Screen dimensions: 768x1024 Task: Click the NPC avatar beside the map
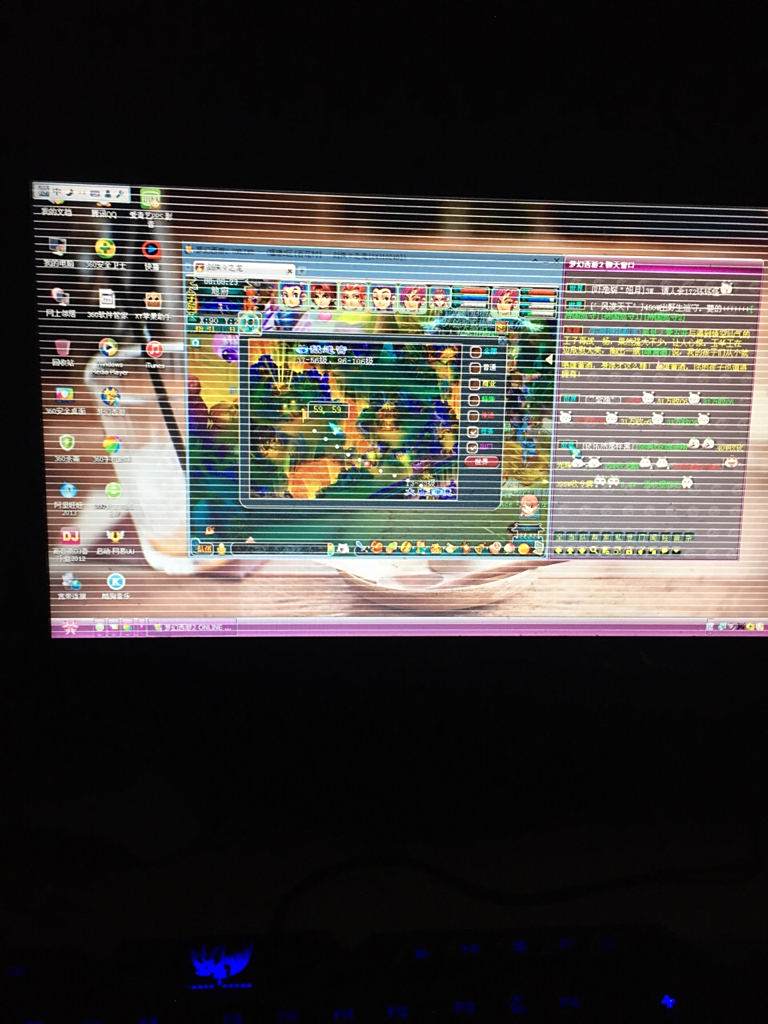(x=528, y=505)
